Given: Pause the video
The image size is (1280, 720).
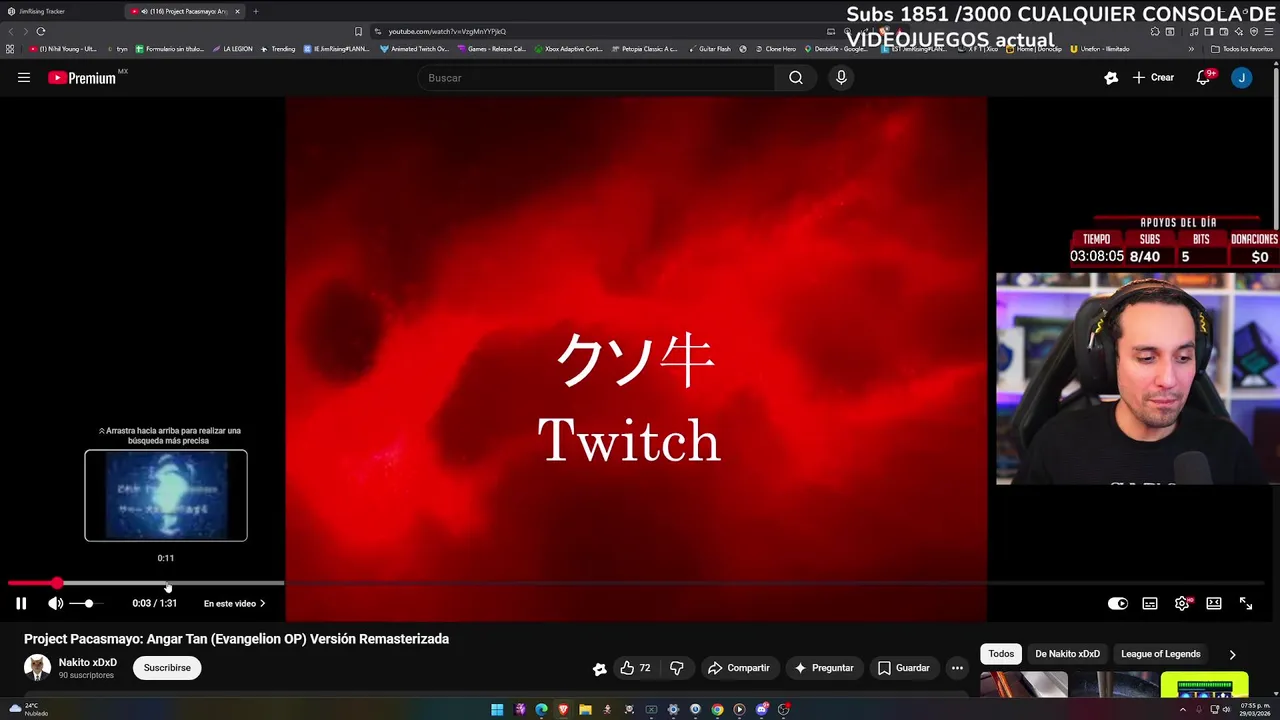Looking at the screenshot, I should pos(21,603).
